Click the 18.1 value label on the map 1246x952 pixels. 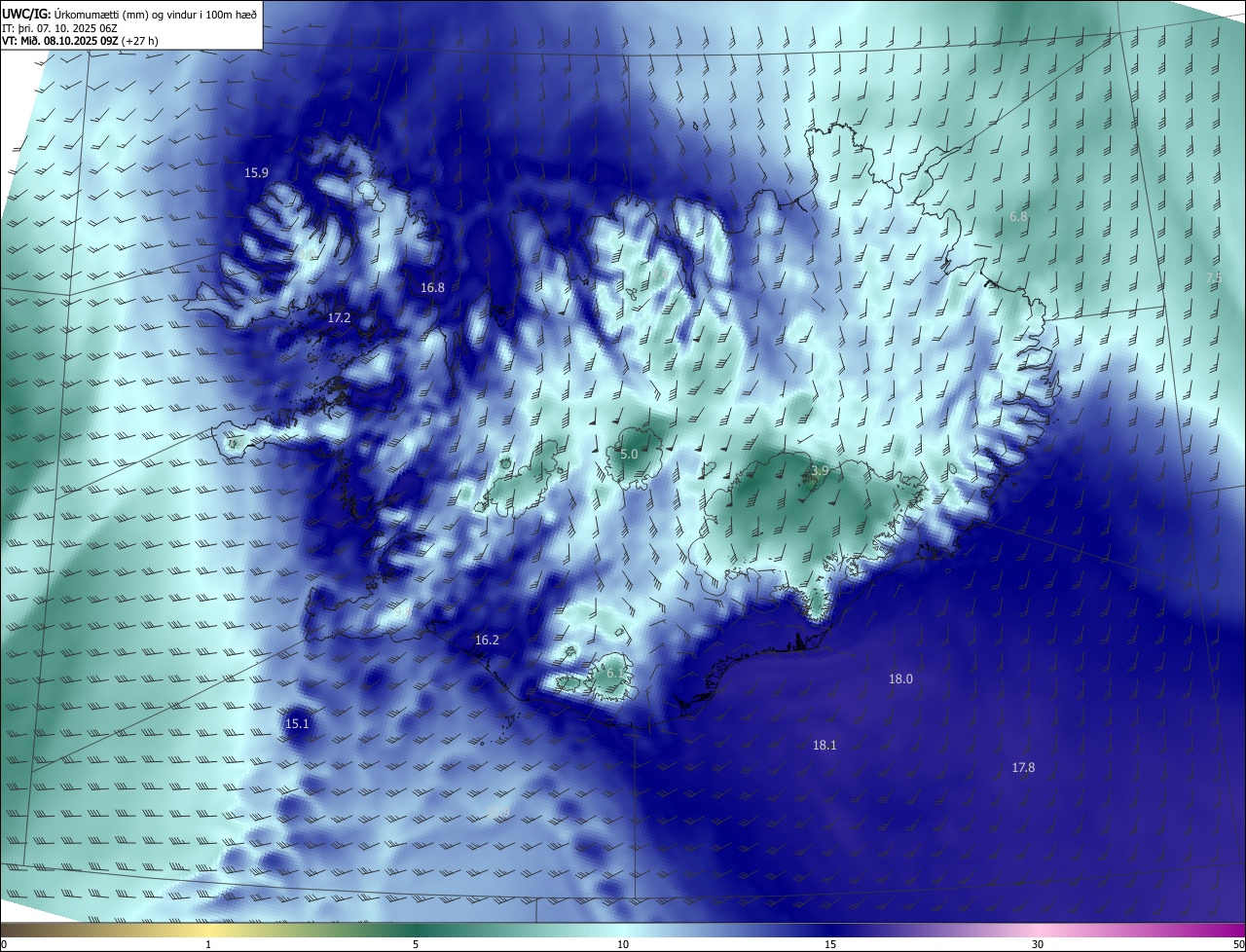tap(825, 745)
